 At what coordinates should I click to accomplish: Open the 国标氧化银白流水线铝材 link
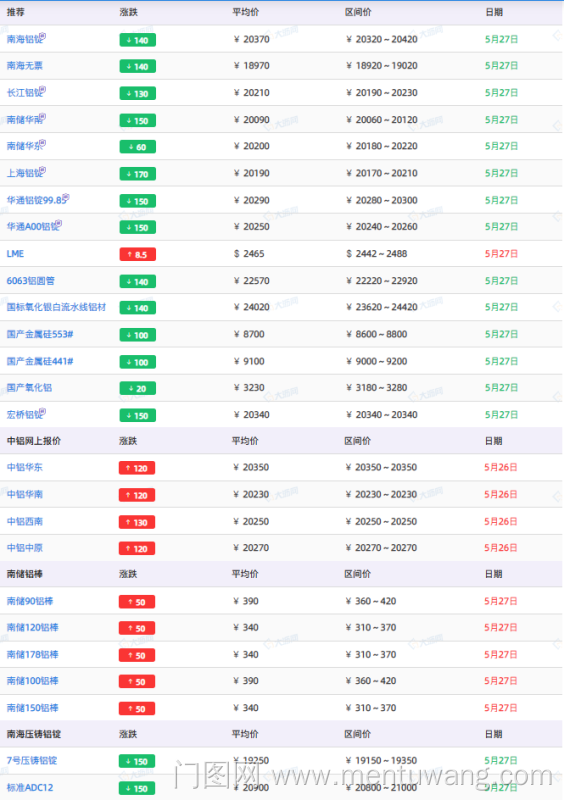point(56,307)
